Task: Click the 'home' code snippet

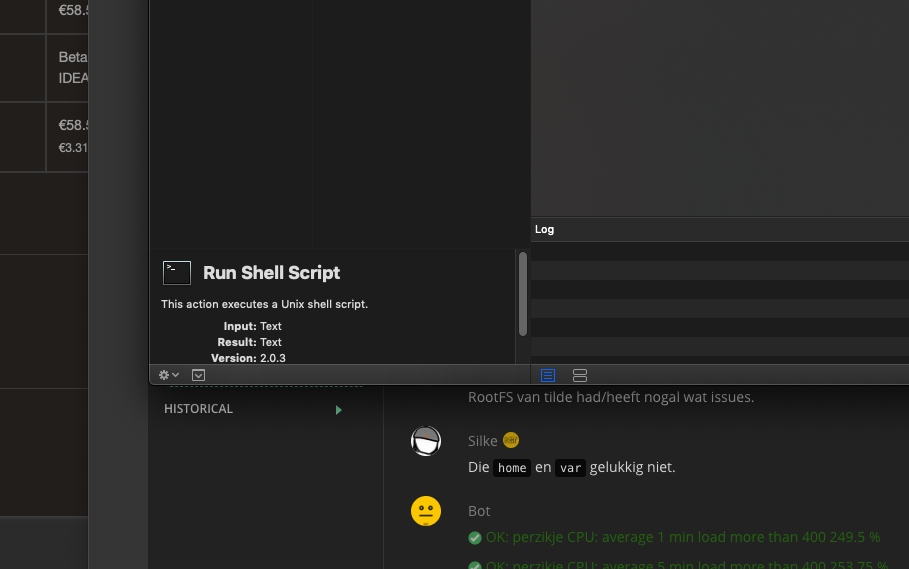Action: [511, 468]
